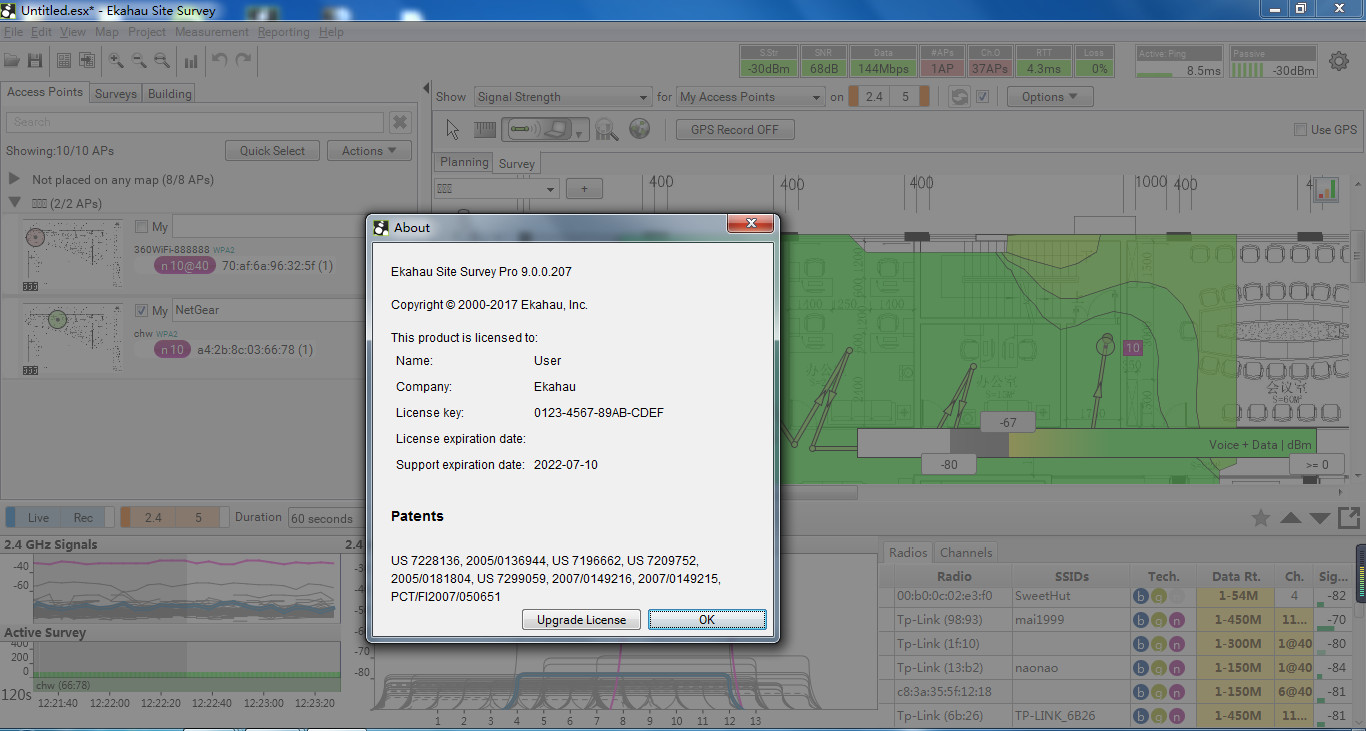The height and width of the screenshot is (731, 1366).
Task: Open the My Access Points dropdown
Action: click(750, 97)
